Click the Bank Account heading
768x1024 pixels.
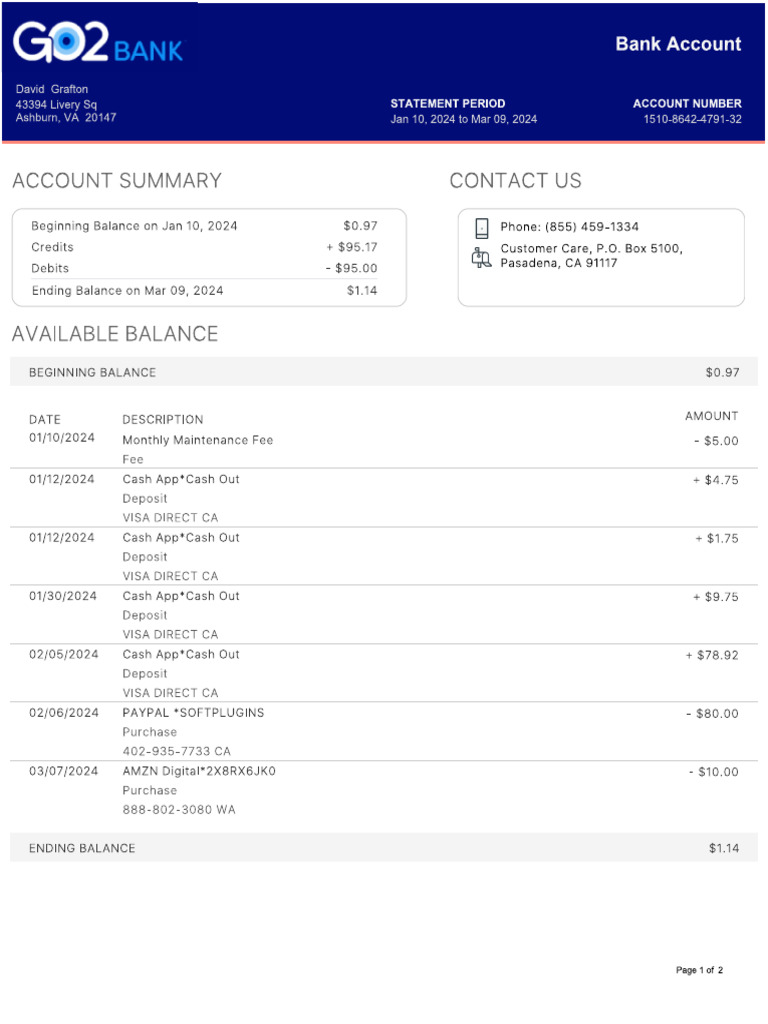pyautogui.click(x=678, y=44)
